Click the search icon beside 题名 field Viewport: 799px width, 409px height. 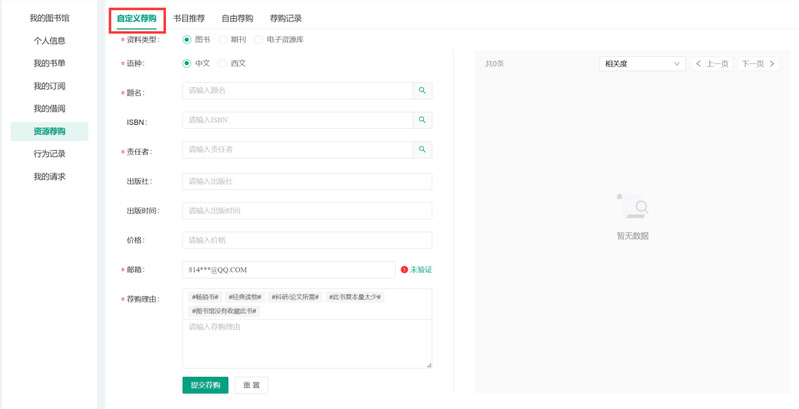coord(423,91)
